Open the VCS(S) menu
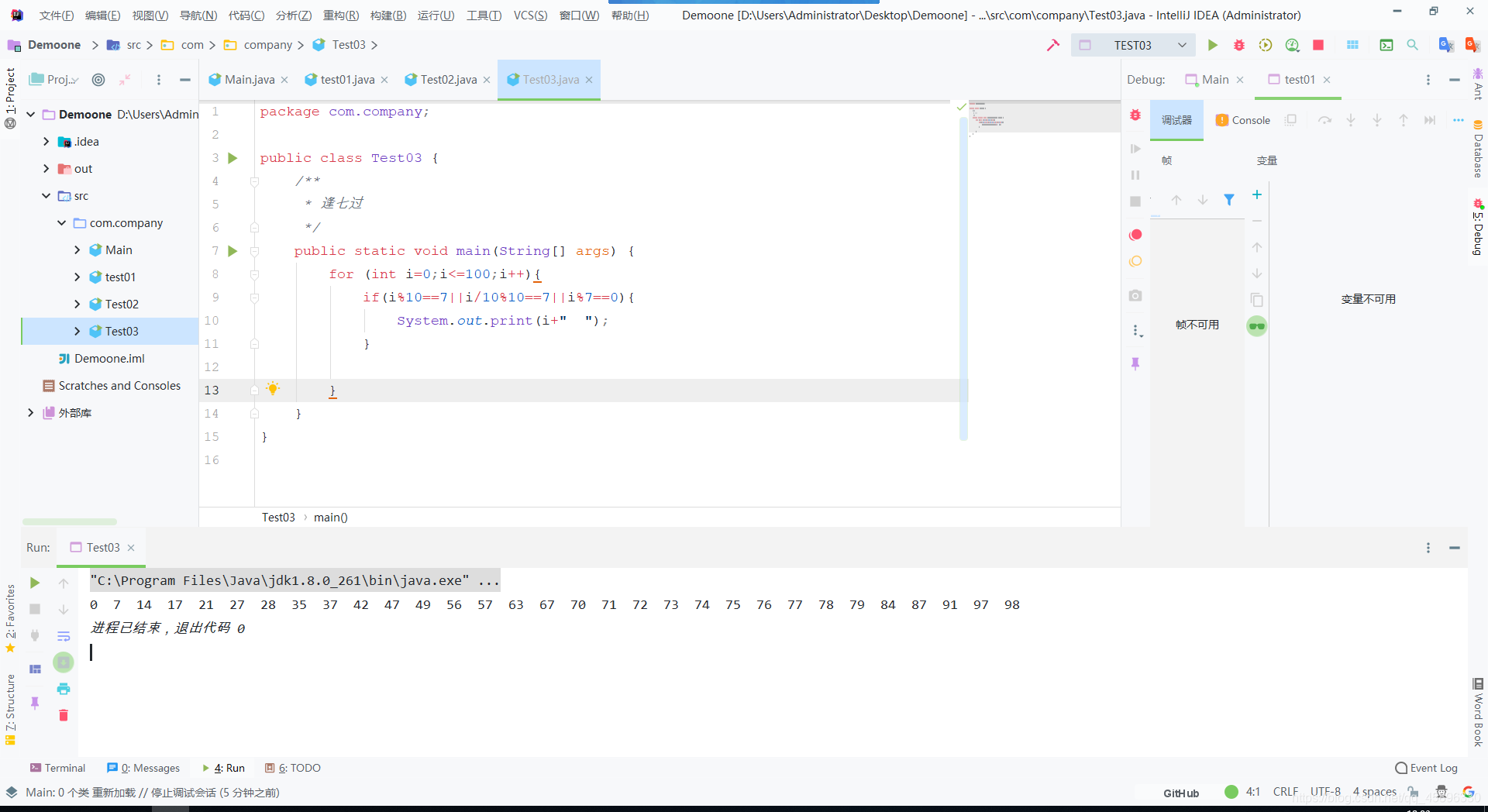 coord(530,15)
